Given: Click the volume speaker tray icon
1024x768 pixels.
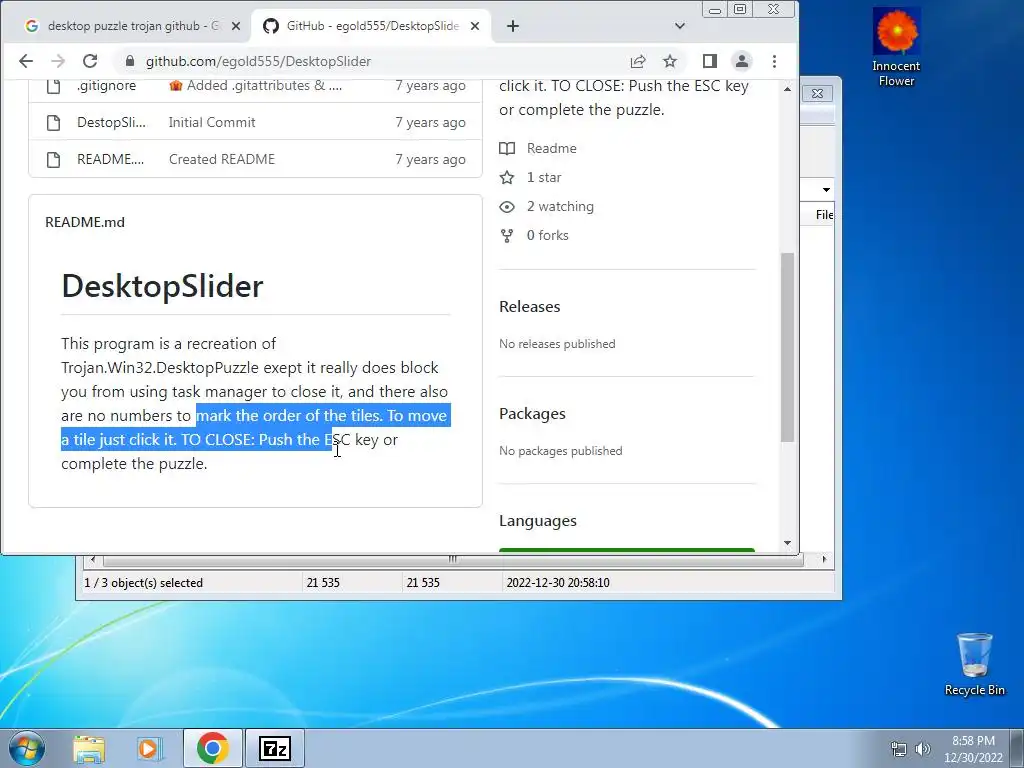Looking at the screenshot, I should pos(922,749).
